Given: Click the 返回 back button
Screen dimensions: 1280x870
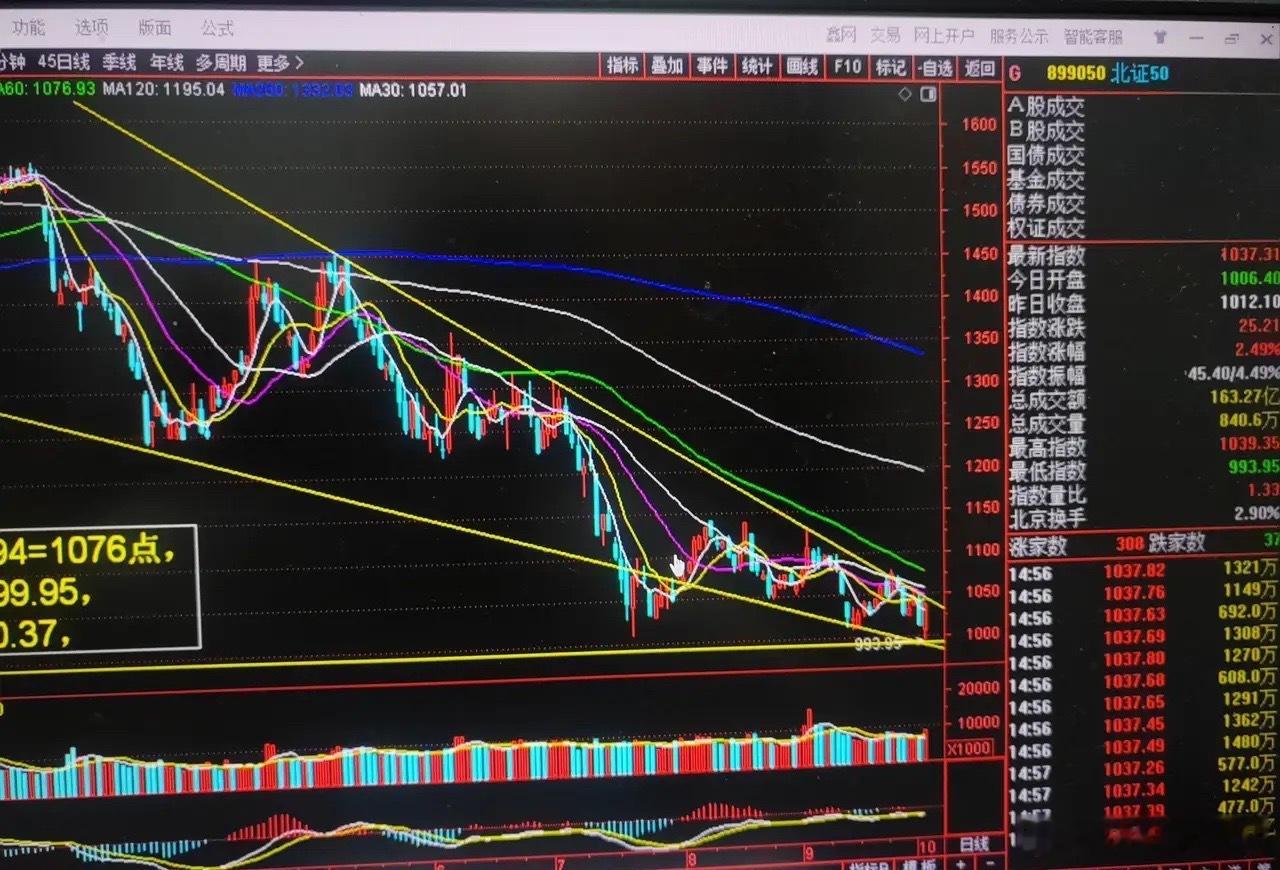Looking at the screenshot, I should tap(980, 68).
